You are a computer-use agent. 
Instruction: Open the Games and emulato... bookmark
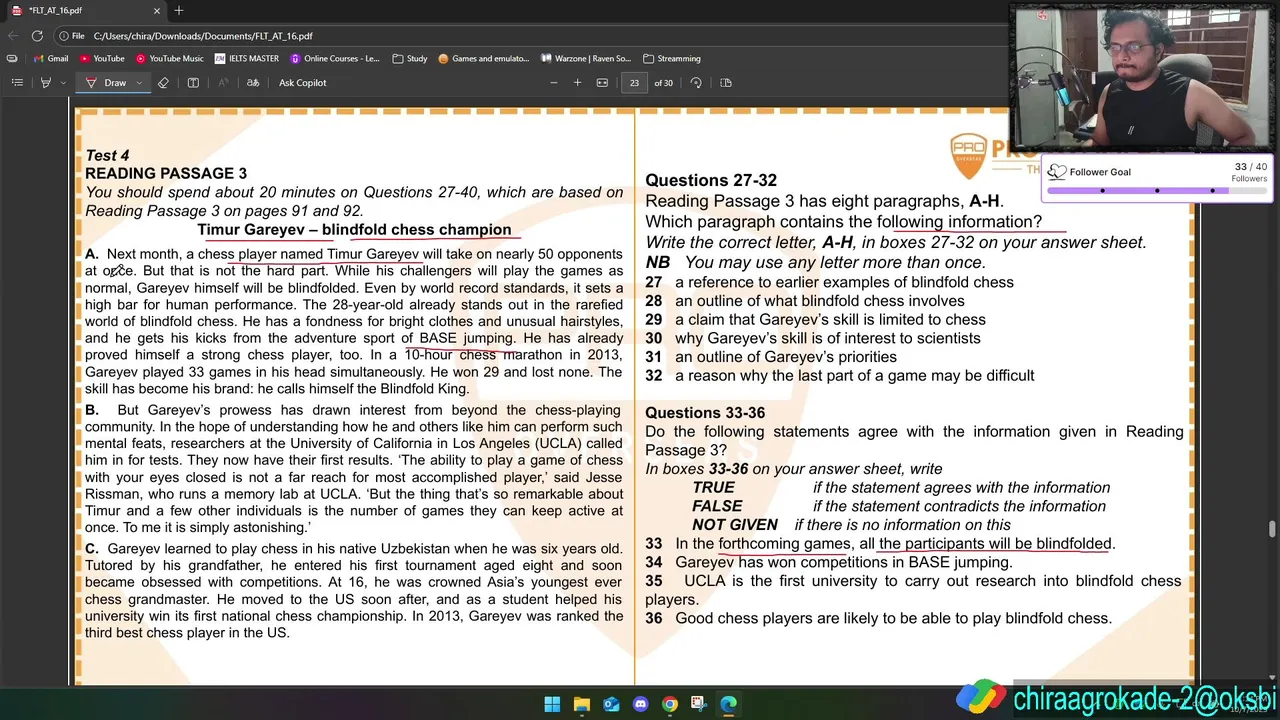(484, 58)
